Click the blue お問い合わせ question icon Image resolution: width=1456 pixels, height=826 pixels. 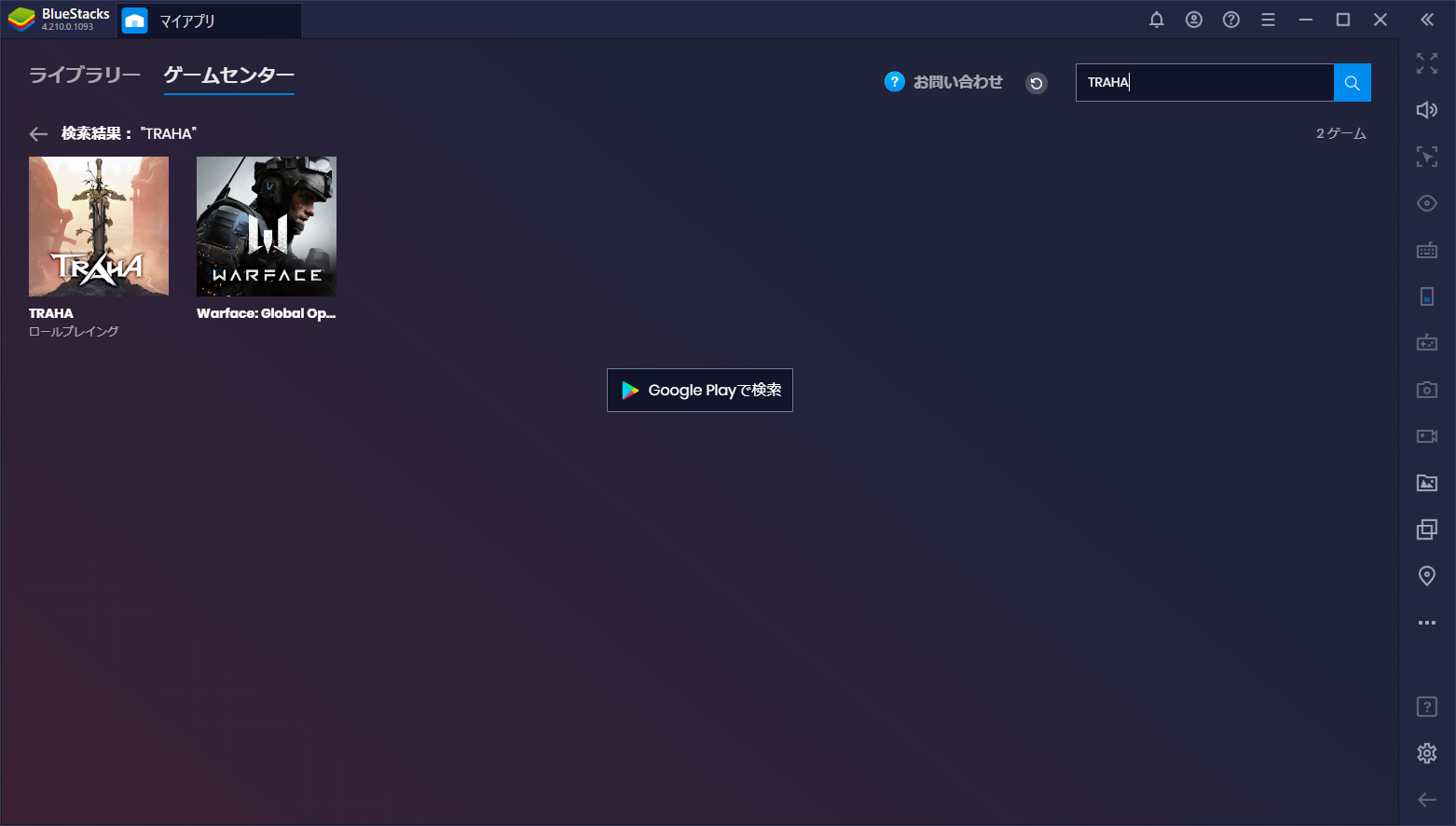point(895,82)
